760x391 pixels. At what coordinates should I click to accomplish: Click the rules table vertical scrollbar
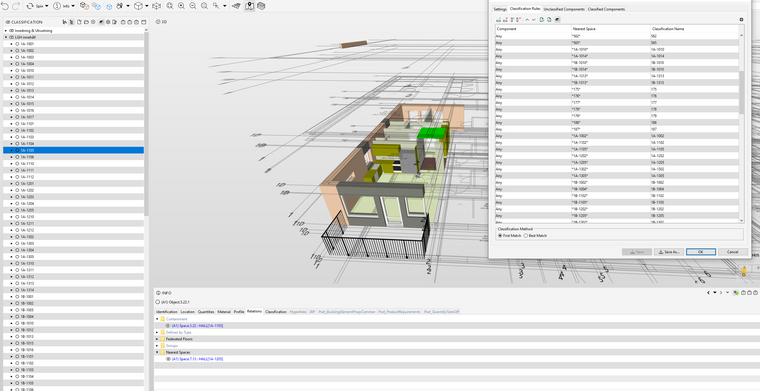(741, 92)
